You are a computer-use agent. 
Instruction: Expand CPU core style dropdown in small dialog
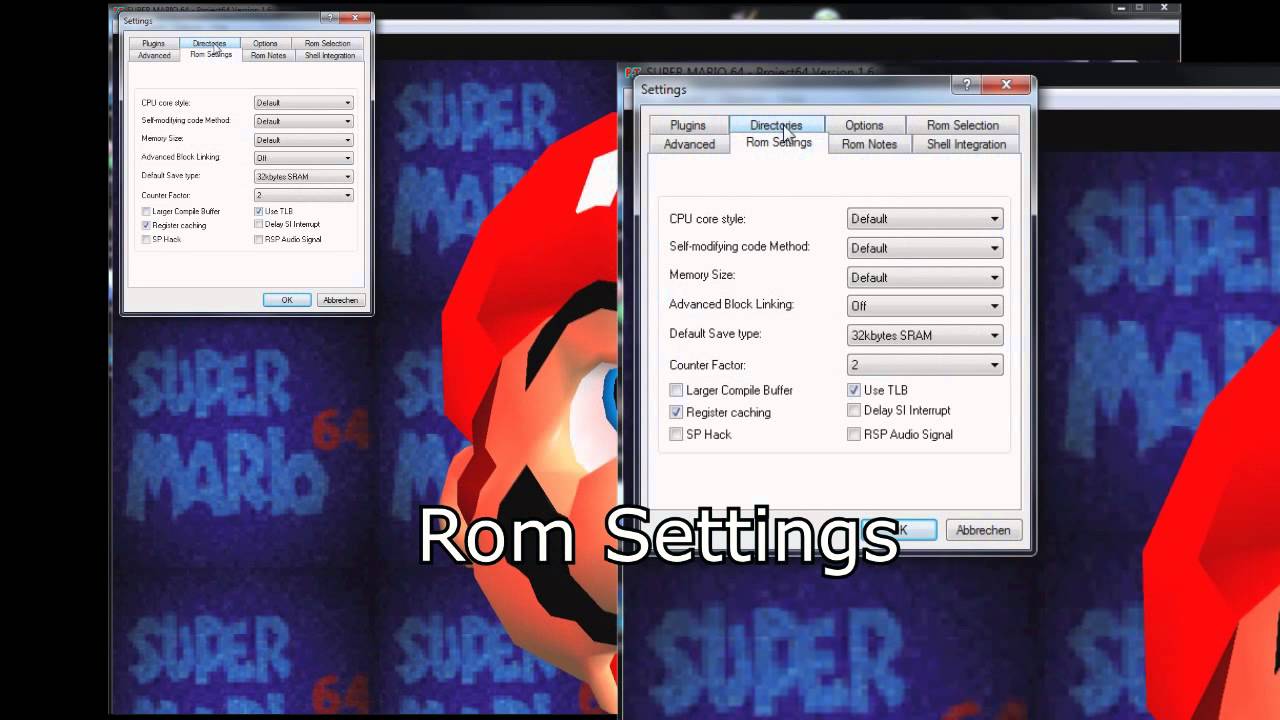point(303,103)
